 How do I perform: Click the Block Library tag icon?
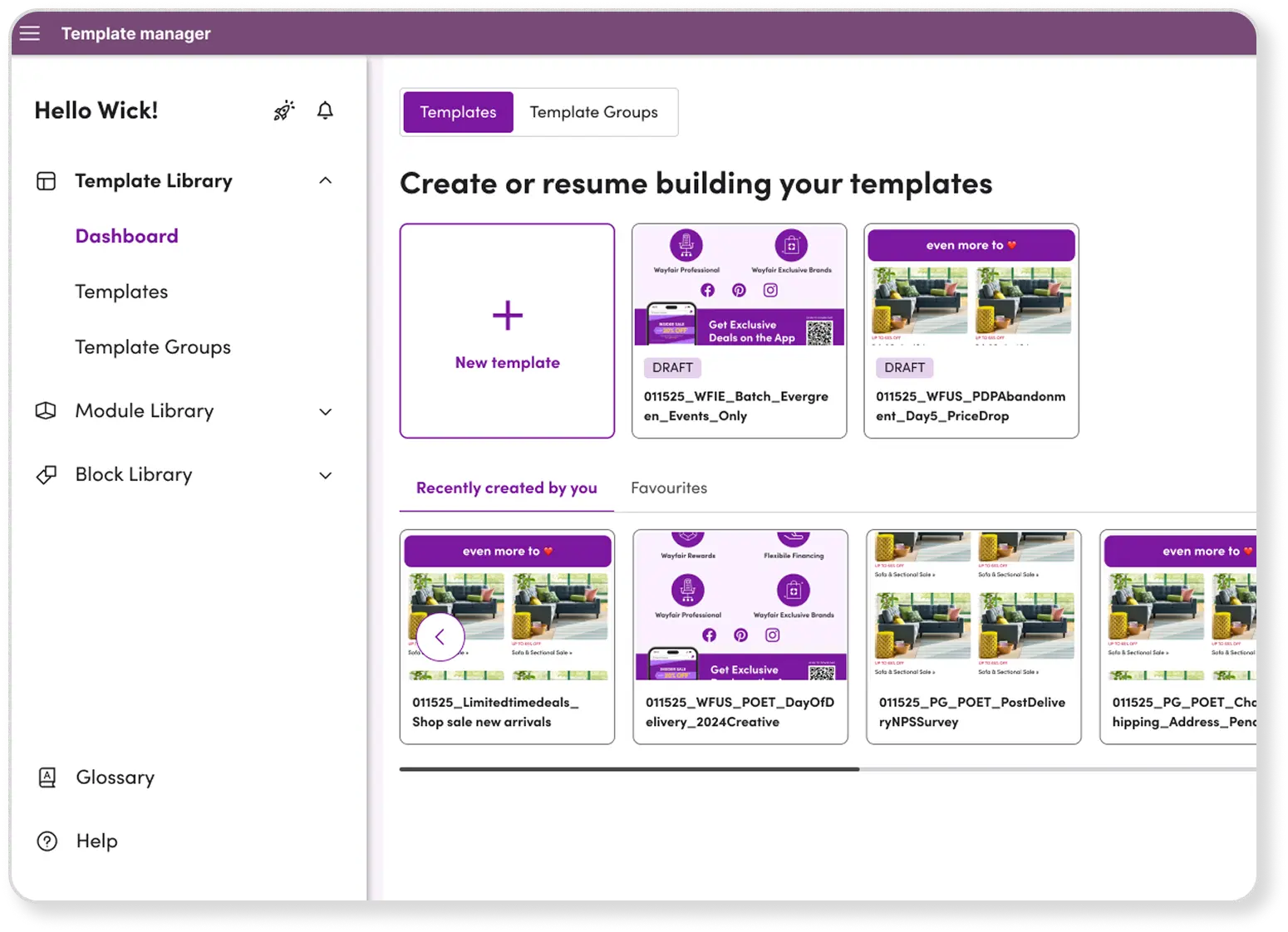click(x=47, y=475)
